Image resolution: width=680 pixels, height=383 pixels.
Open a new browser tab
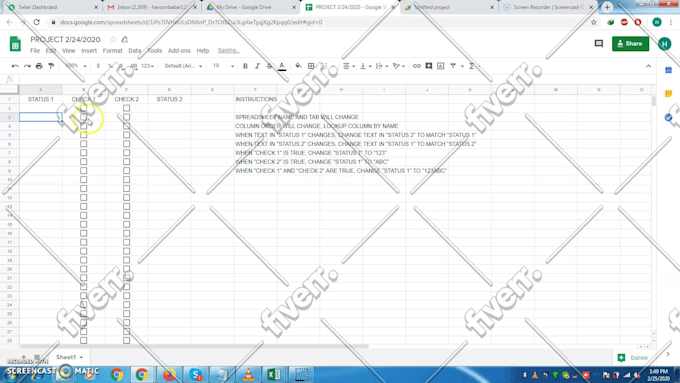[607, 7]
